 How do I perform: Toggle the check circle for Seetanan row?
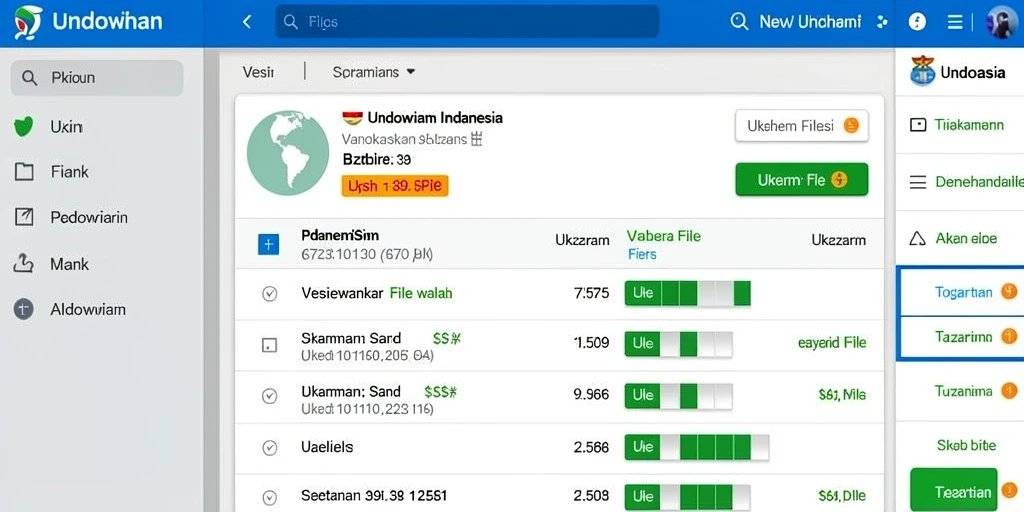(x=269, y=496)
